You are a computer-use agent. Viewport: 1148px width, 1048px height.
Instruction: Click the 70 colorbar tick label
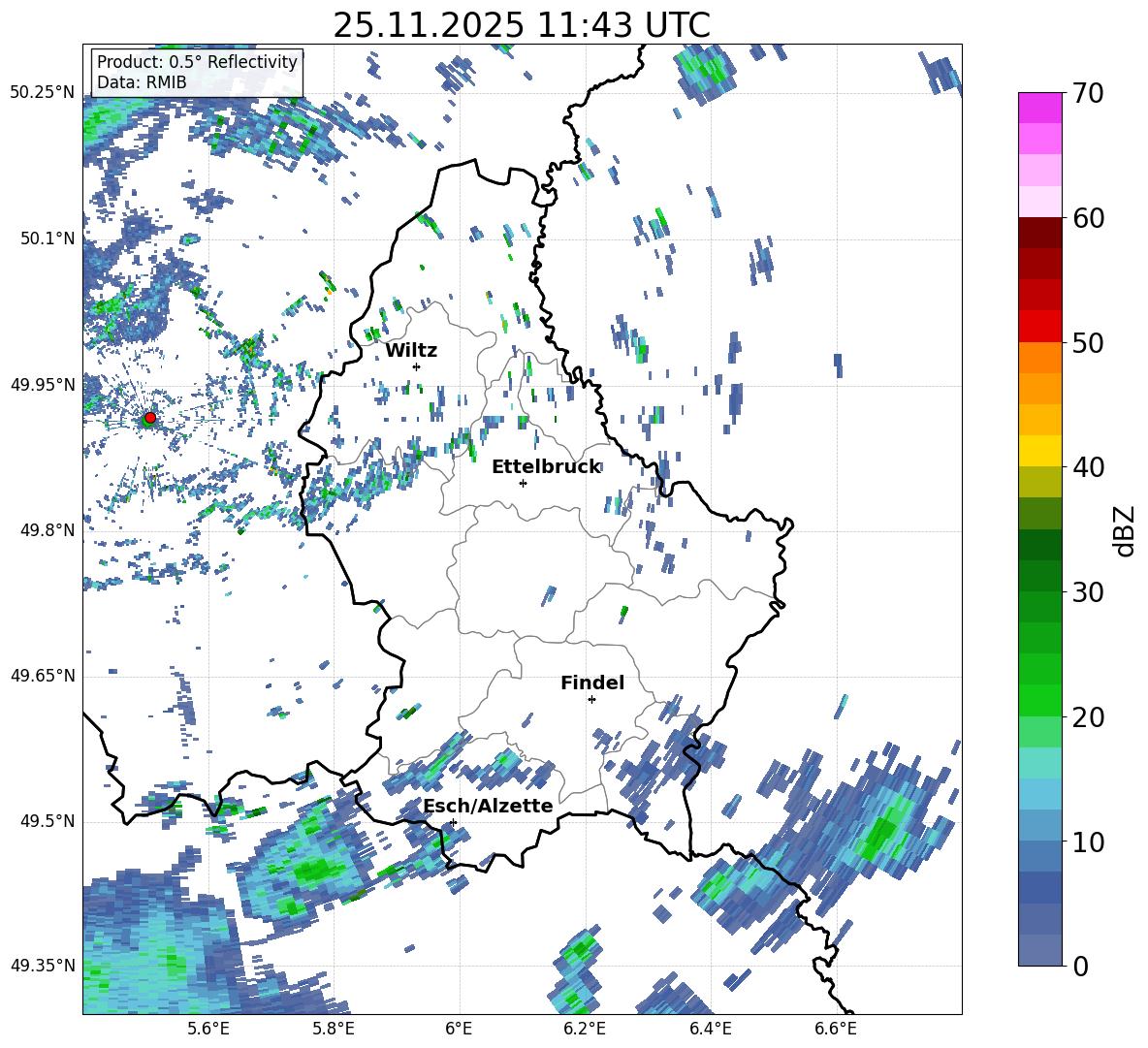click(1088, 94)
